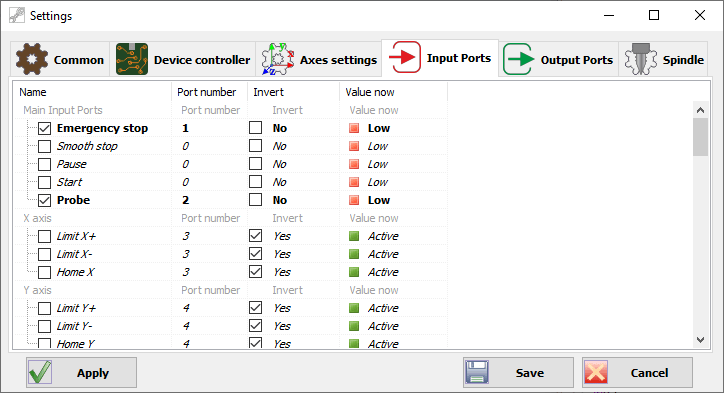
Task: Click the floppy disk icon on Save
Action: coord(477,372)
